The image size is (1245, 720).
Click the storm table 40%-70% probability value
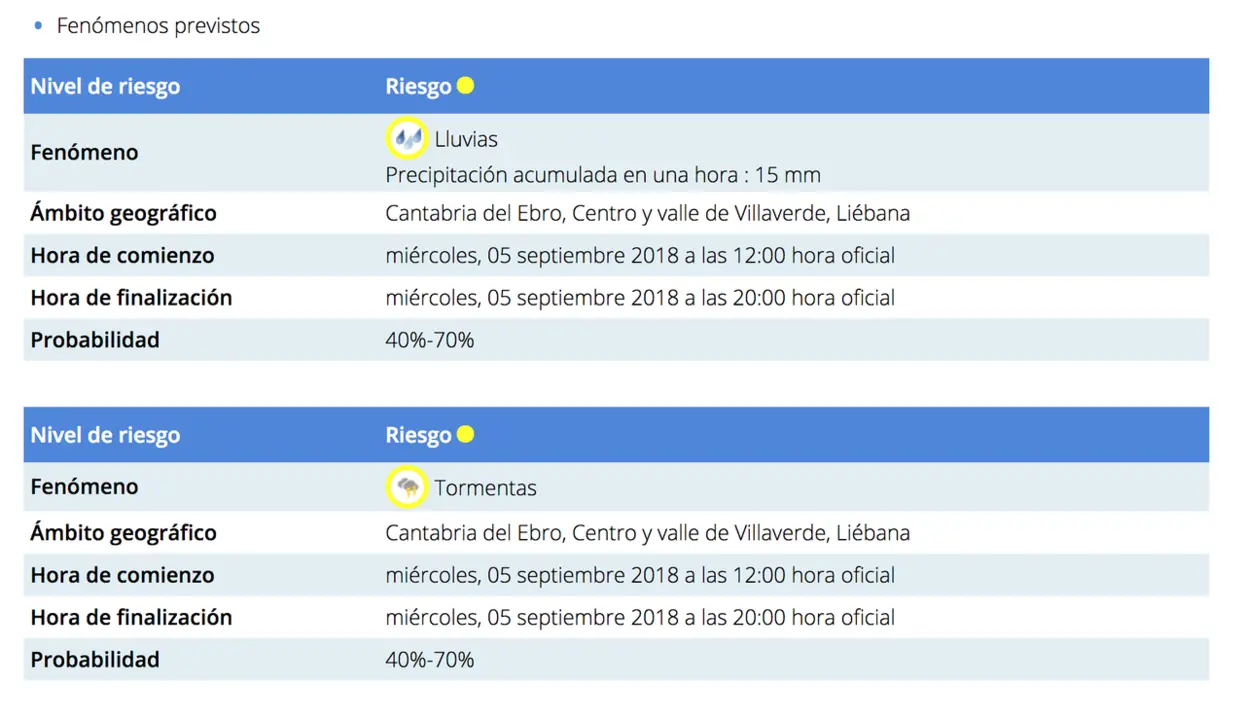point(429,660)
